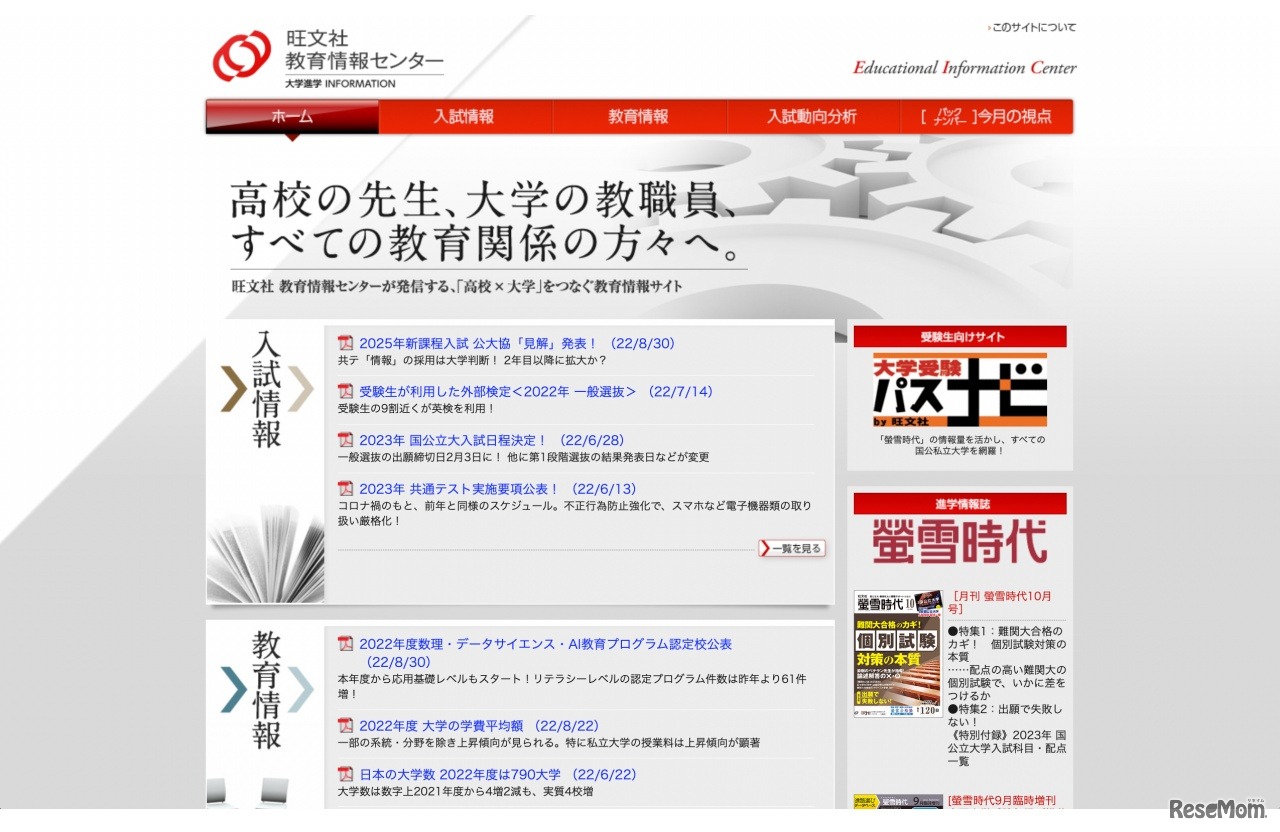The height and width of the screenshot is (832, 1280).
Task: Click 一覧を見る button in 入試情報
Action: click(x=792, y=548)
